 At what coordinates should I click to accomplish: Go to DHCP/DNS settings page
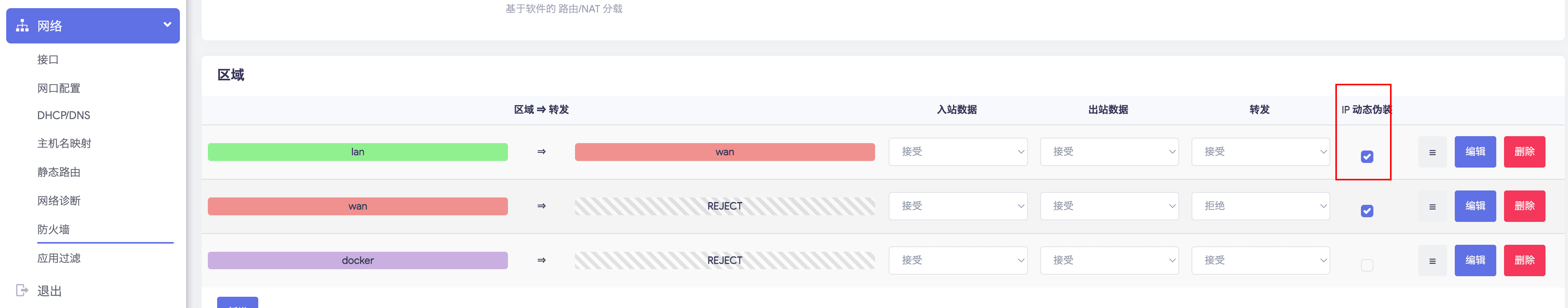click(64, 115)
